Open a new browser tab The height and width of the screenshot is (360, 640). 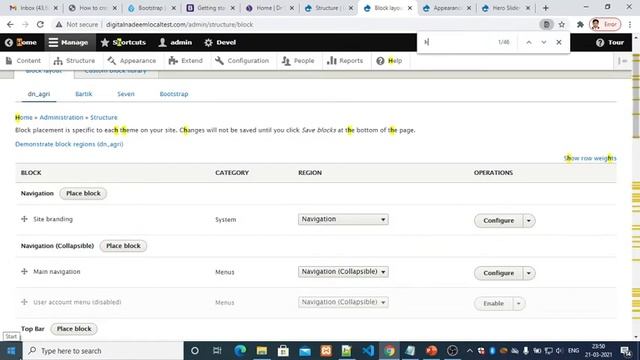(545, 8)
